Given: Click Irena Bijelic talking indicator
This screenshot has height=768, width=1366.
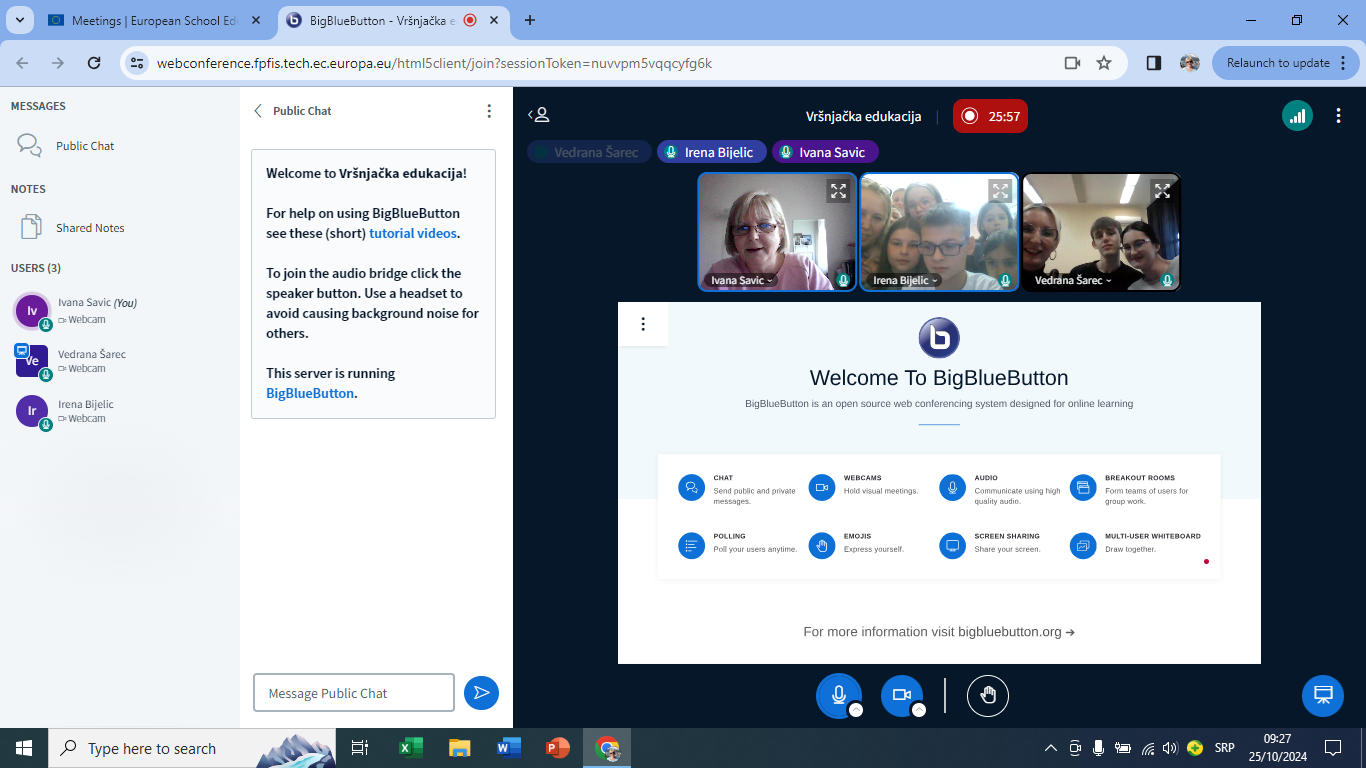Looking at the screenshot, I should 712,152.
